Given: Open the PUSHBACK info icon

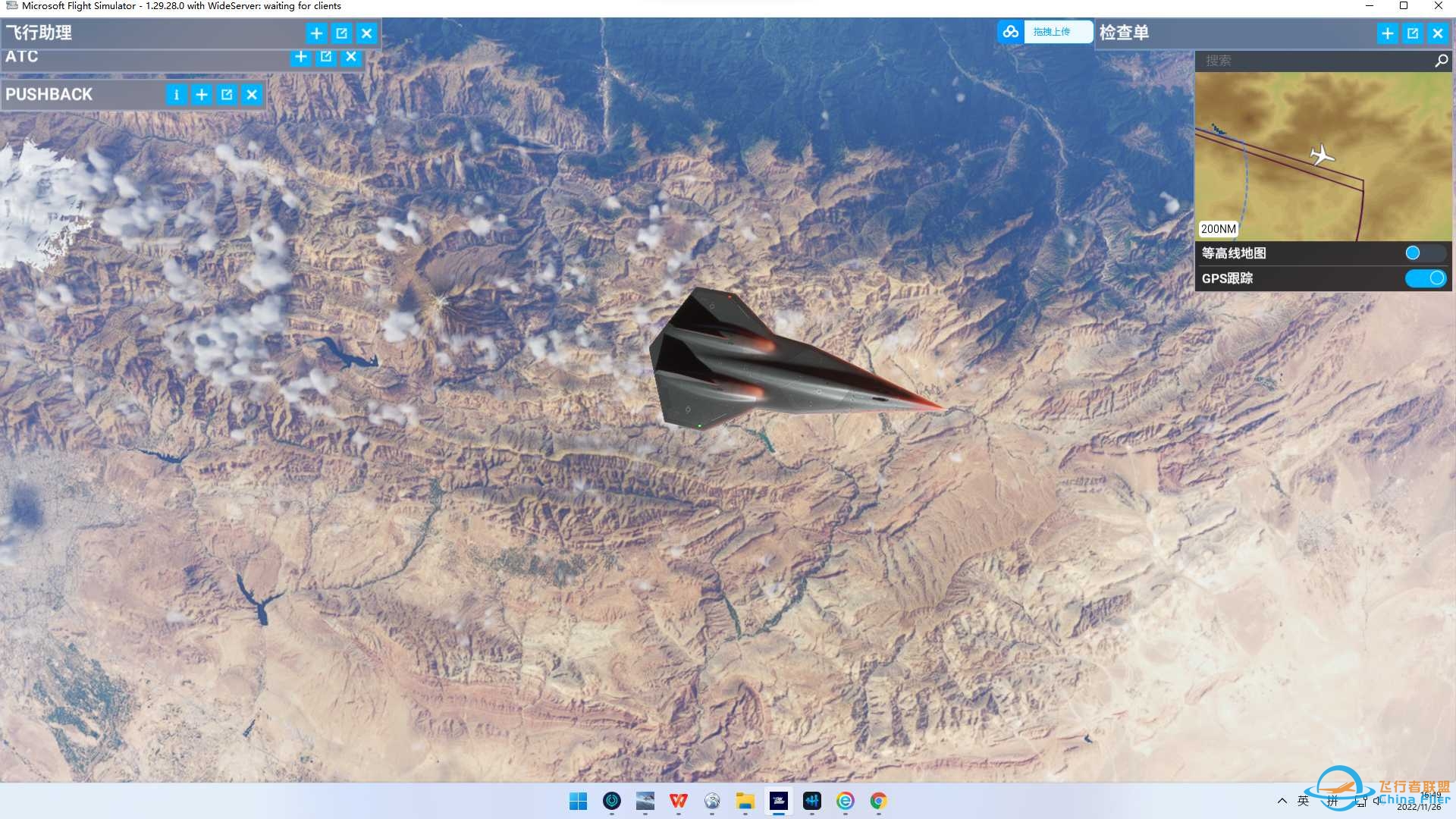Looking at the screenshot, I should pos(176,95).
